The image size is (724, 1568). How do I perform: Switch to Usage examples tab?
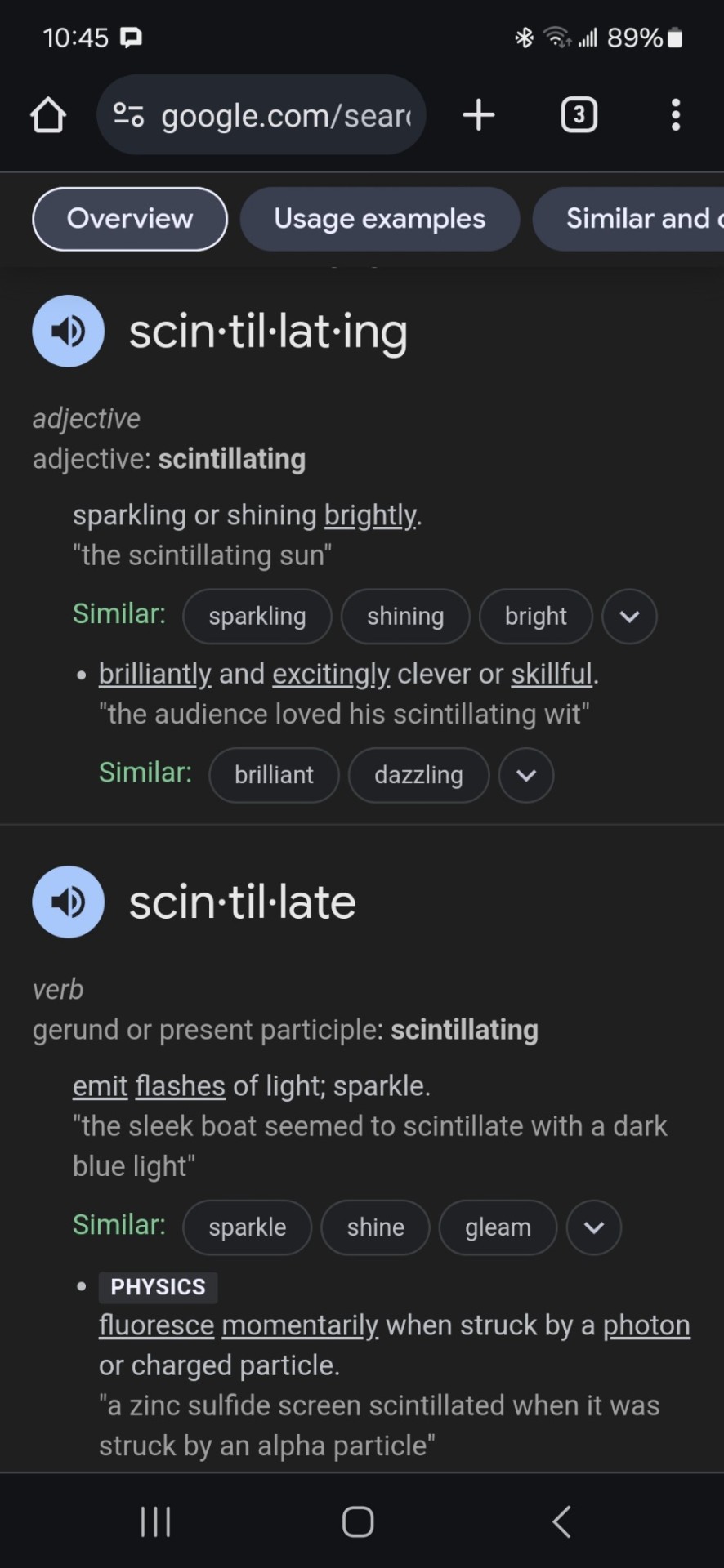(380, 219)
